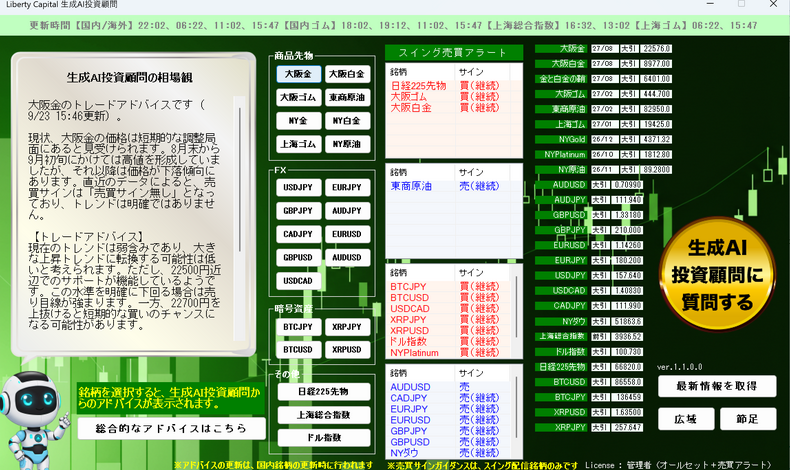Click the crypto buy-signals list scrollbar
This screenshot has height=470, width=790.
tap(516, 307)
